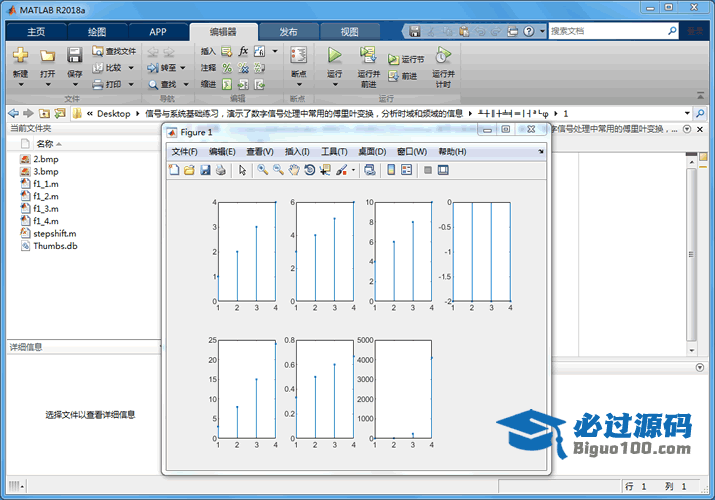Select 2.bmp in the file list
The image size is (715, 500).
(46, 159)
